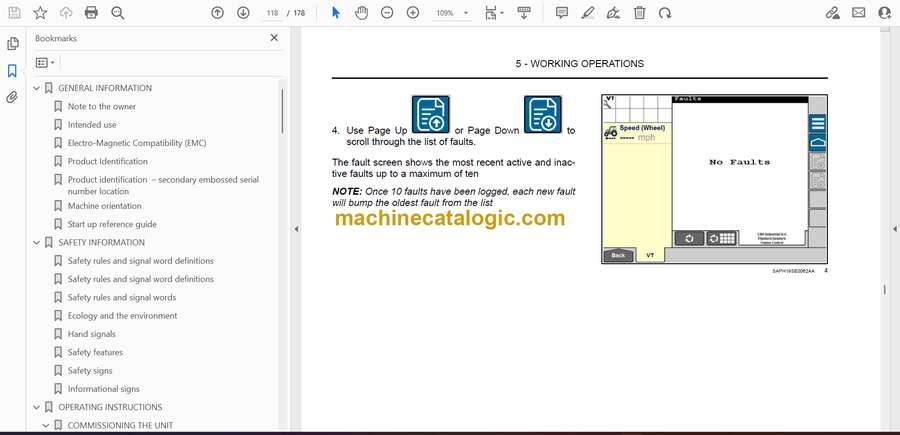Click the trash delete icon
Image resolution: width=900 pixels, height=435 pixels.
(639, 13)
